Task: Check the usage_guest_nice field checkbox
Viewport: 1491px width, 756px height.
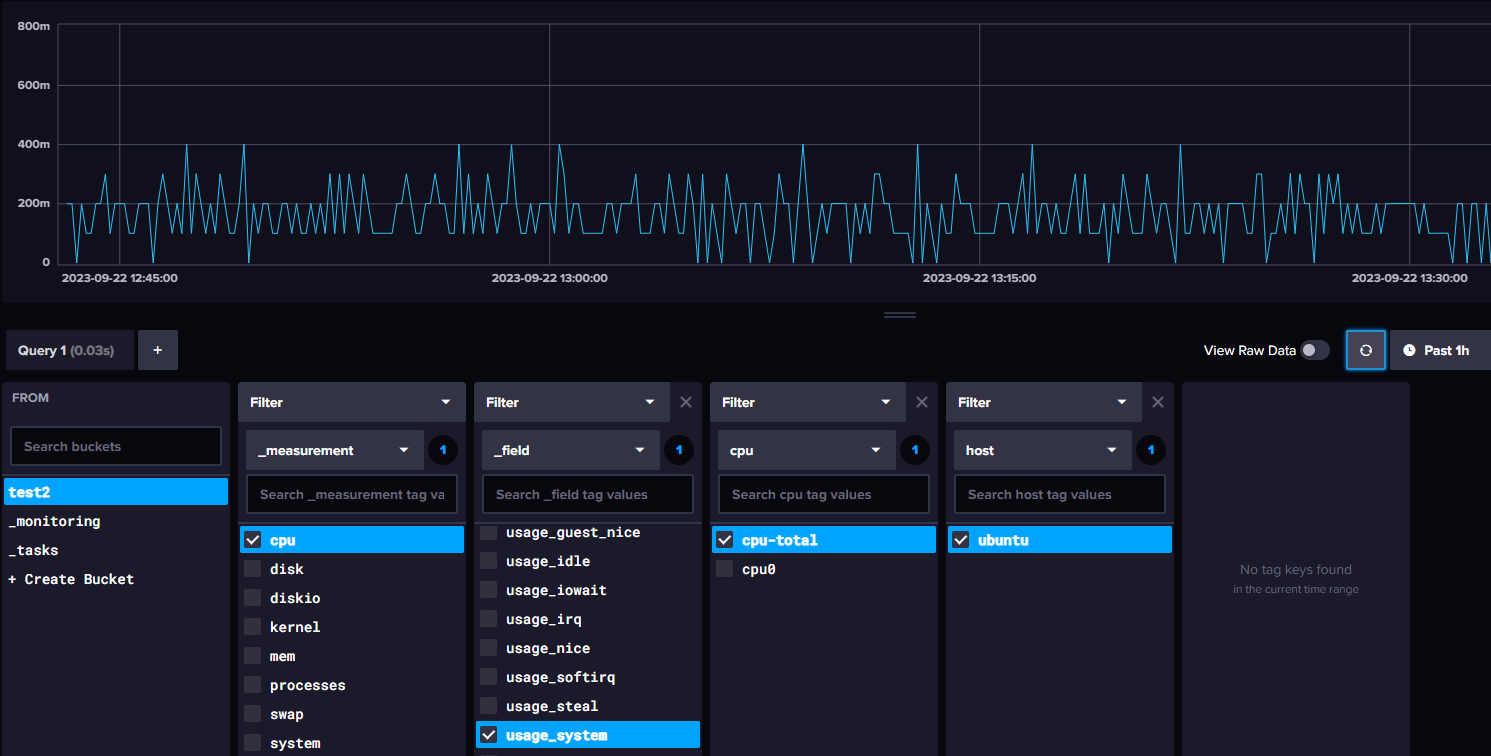Action: pos(489,532)
